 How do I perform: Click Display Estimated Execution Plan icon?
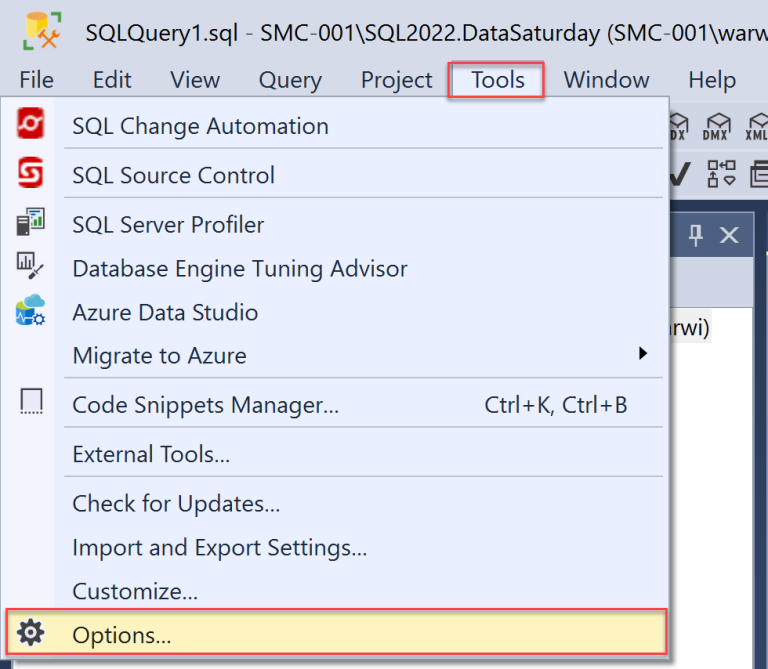[721, 174]
